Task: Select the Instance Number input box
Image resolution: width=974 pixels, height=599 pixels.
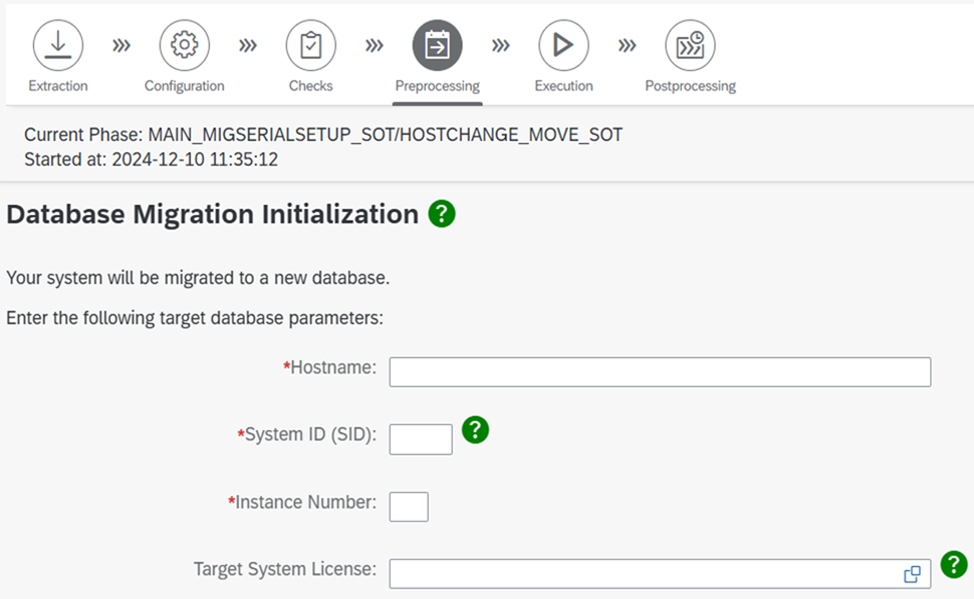Action: (408, 506)
